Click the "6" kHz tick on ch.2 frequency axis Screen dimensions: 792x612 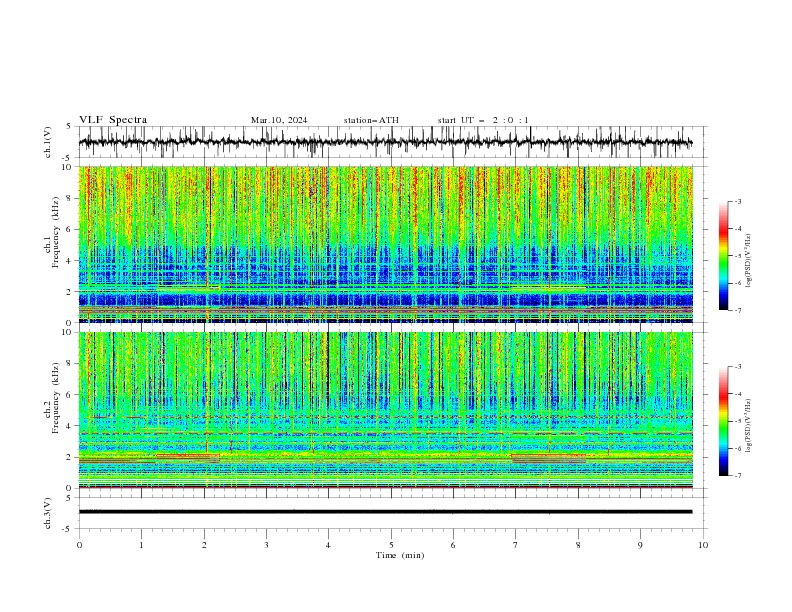coord(70,395)
